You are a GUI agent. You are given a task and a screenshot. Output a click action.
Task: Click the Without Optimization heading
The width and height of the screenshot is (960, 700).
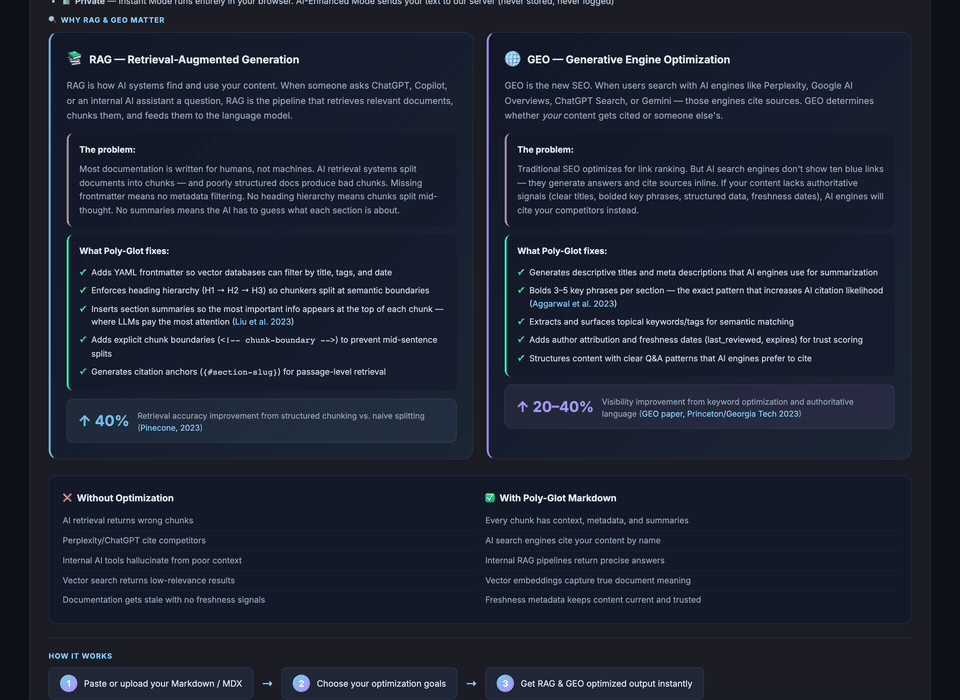click(125, 498)
